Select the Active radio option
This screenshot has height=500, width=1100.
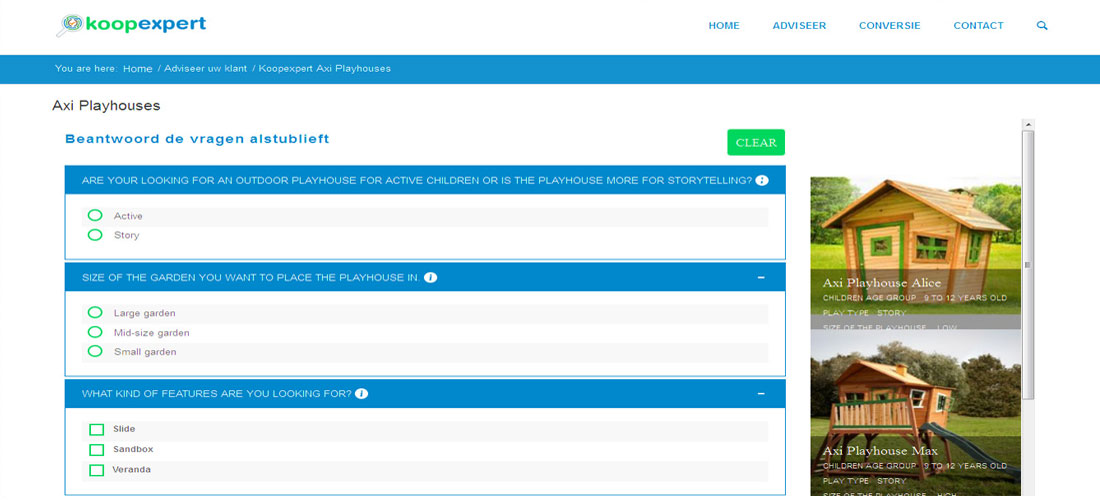pos(95,215)
